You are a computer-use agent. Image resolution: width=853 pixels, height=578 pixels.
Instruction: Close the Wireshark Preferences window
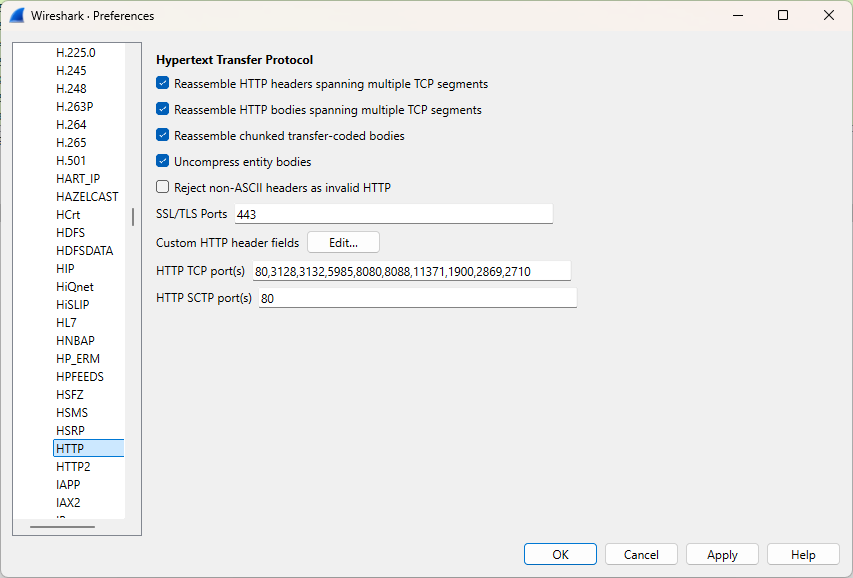click(829, 15)
